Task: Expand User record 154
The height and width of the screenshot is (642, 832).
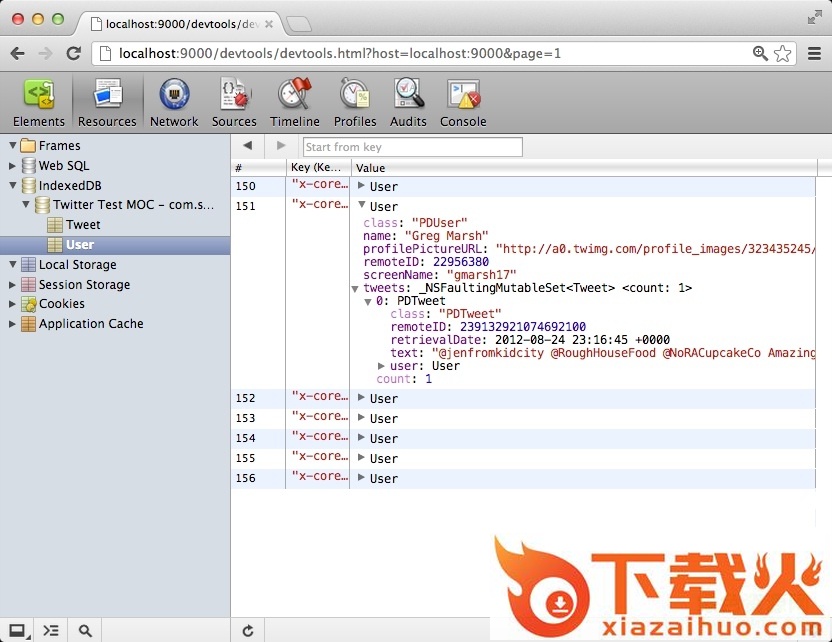Action: [361, 438]
